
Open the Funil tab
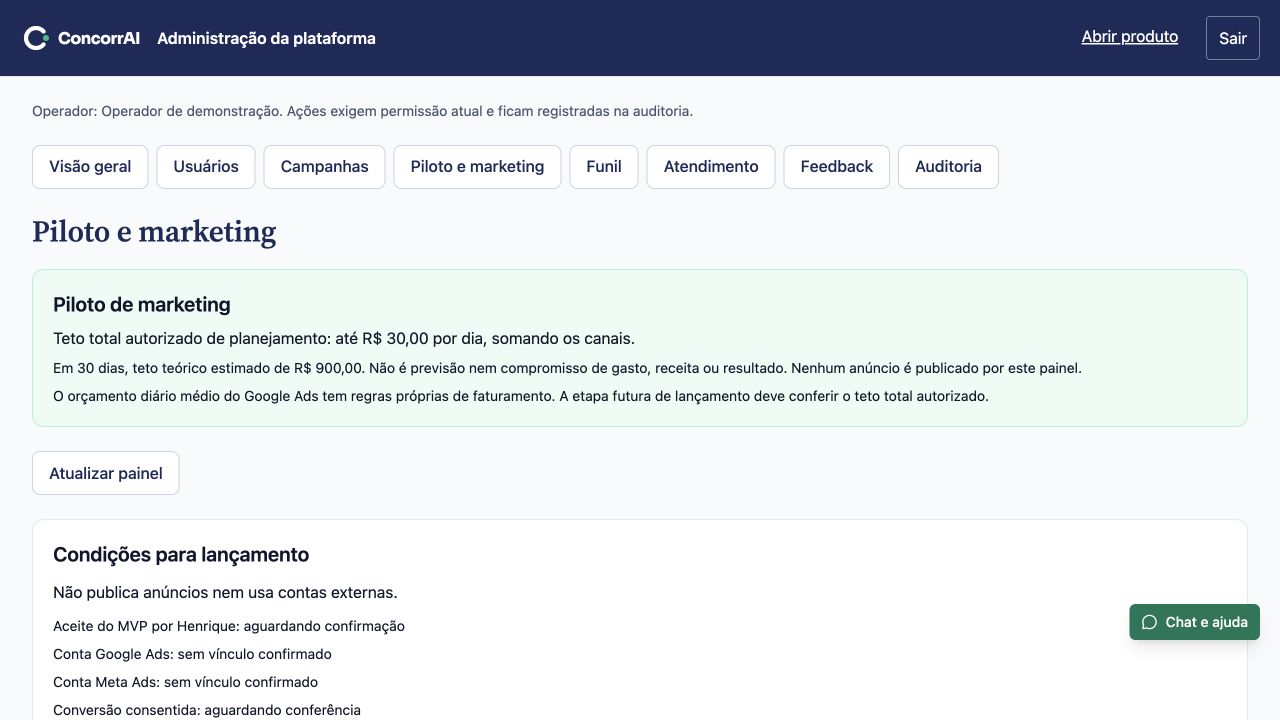[604, 167]
